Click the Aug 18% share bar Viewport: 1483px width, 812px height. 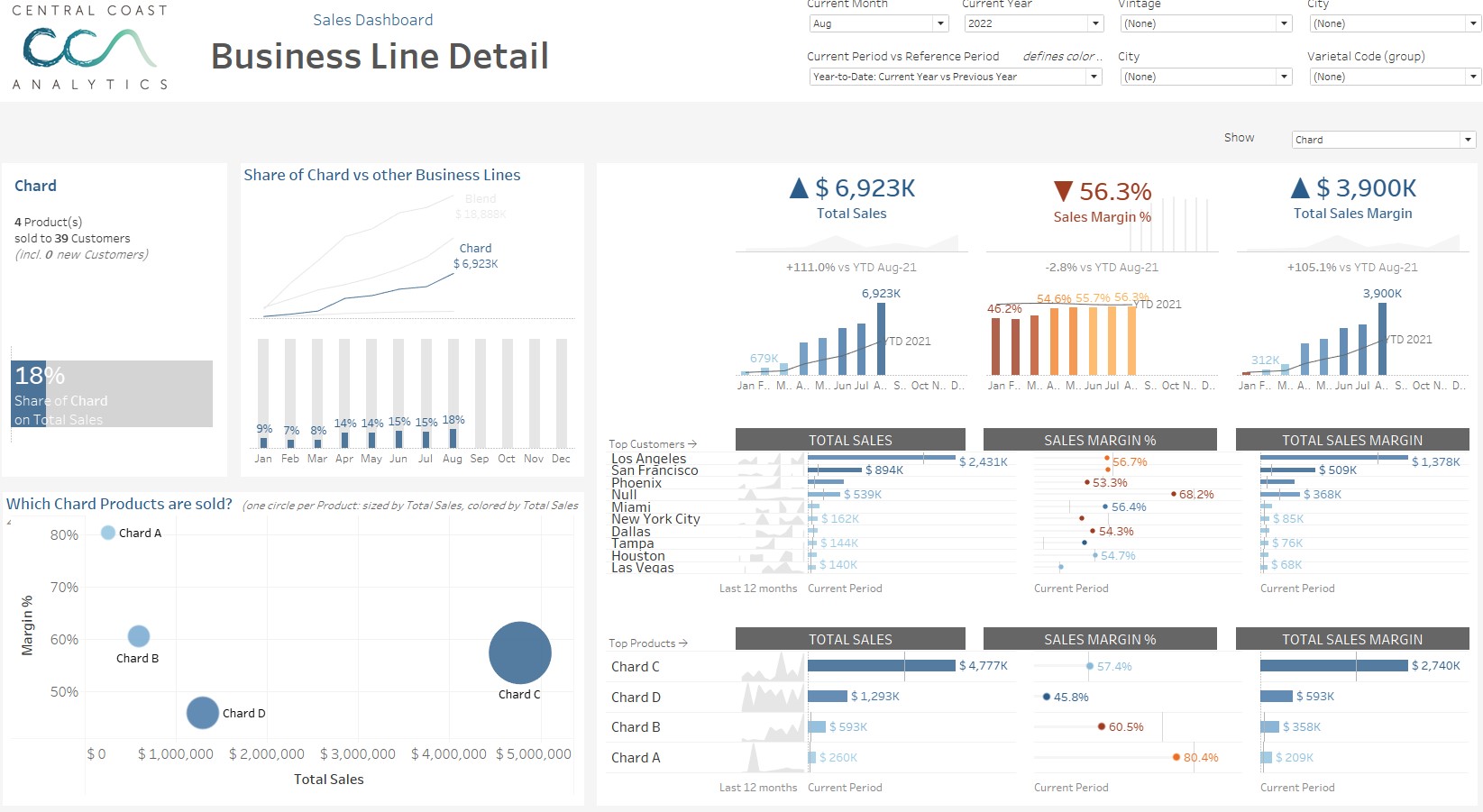(x=453, y=438)
